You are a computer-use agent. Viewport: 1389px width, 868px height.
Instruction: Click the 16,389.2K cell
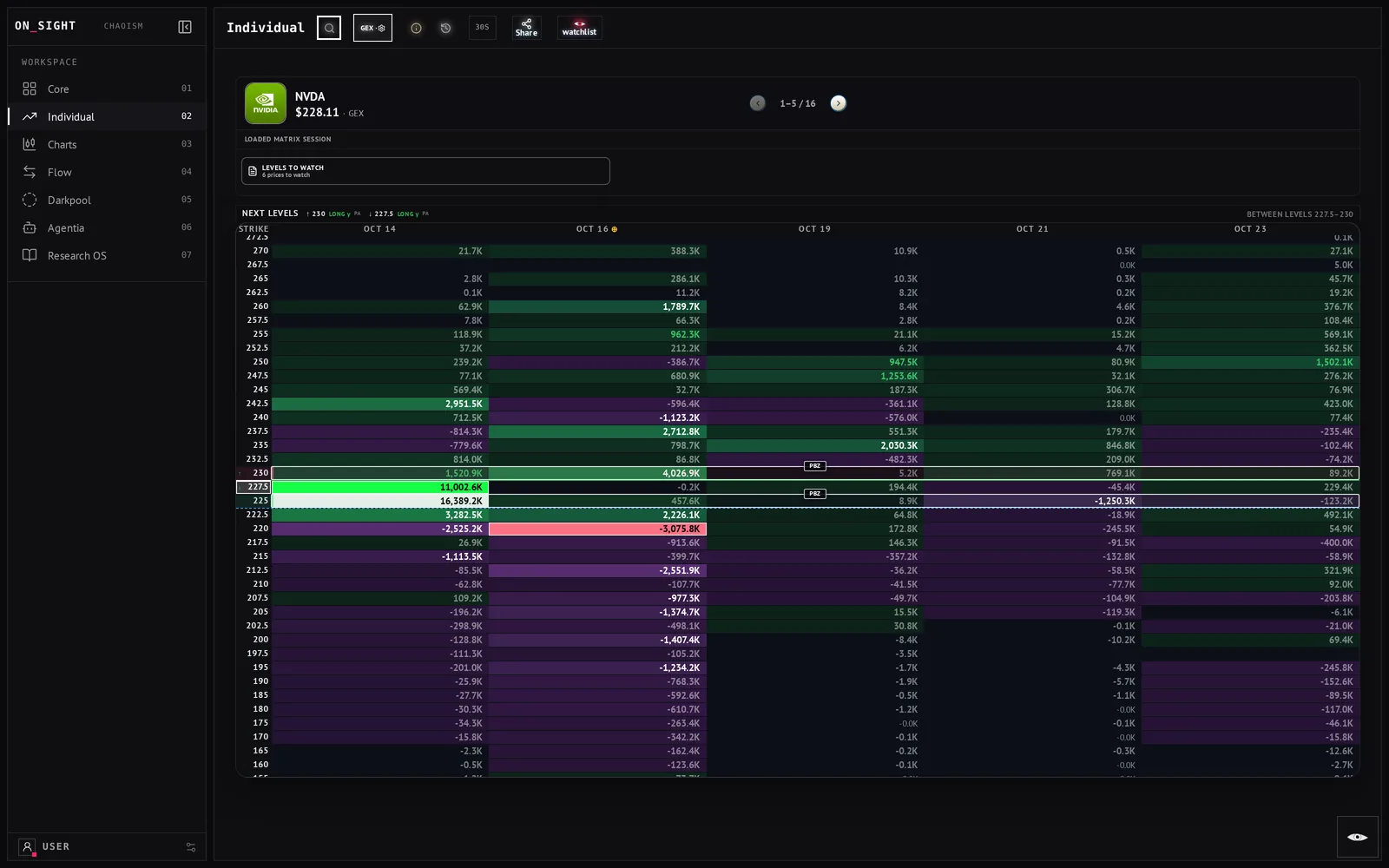point(380,501)
